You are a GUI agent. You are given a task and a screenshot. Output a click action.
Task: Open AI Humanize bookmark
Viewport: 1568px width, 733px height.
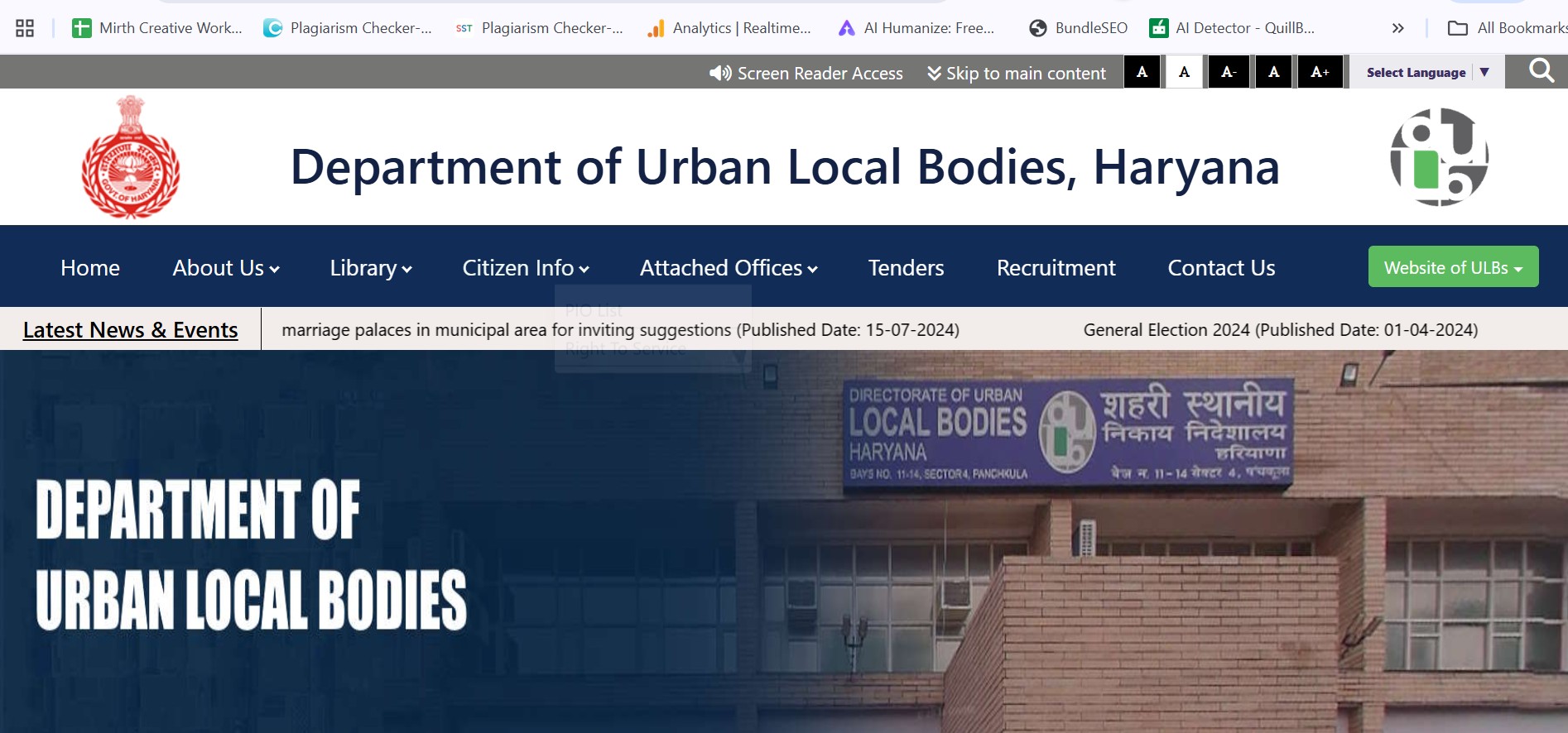[916, 28]
